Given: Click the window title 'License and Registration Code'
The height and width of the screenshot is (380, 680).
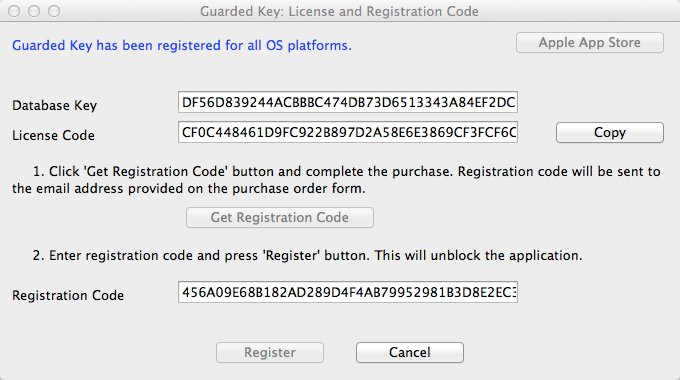Looking at the screenshot, I should [x=383, y=11].
